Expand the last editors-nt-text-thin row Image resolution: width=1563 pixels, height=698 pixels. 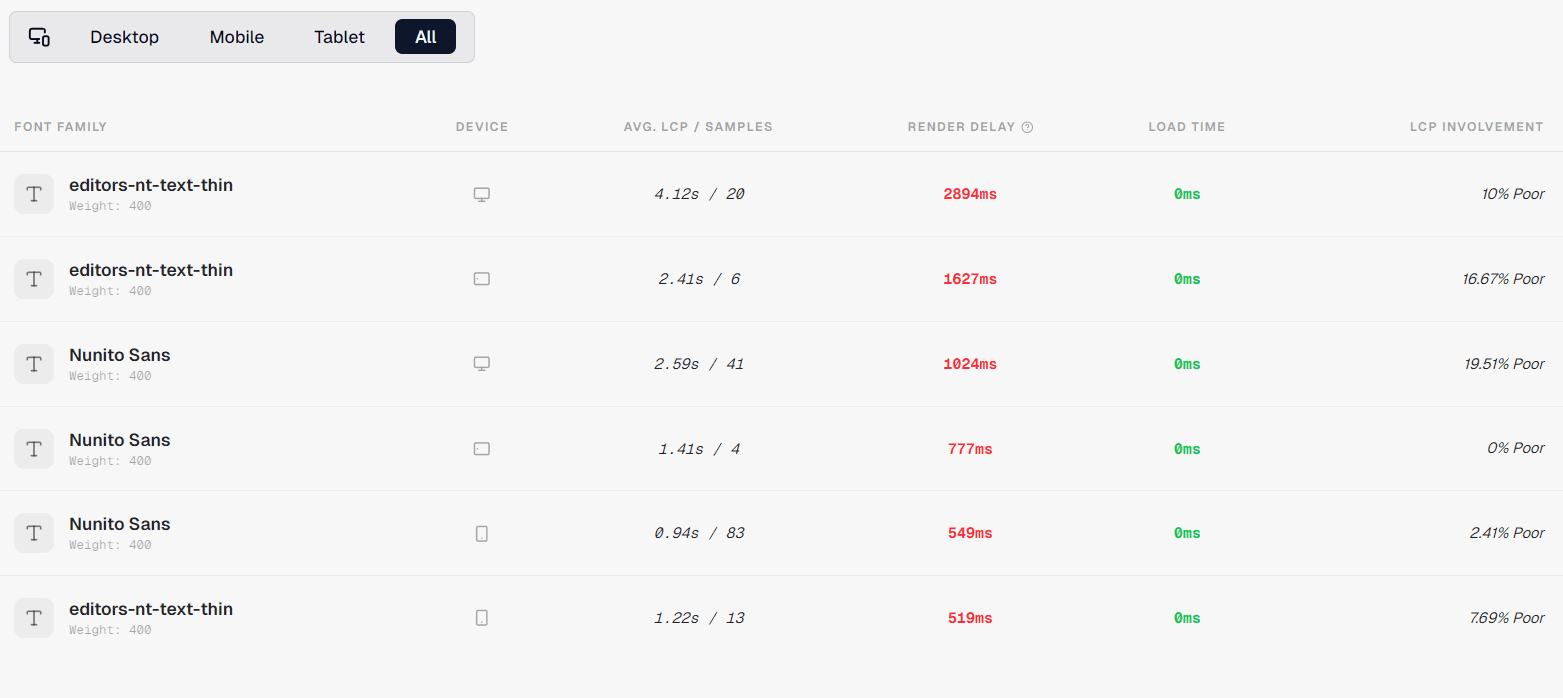pos(151,608)
